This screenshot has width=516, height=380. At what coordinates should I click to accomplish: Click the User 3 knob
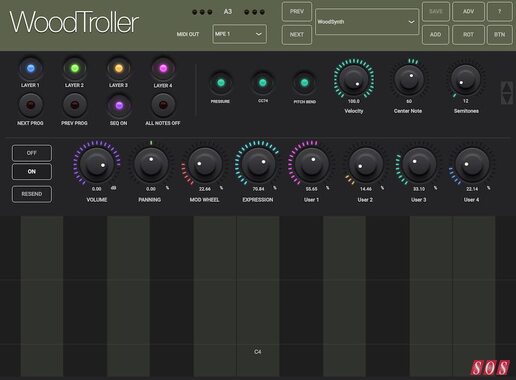[x=419, y=165]
